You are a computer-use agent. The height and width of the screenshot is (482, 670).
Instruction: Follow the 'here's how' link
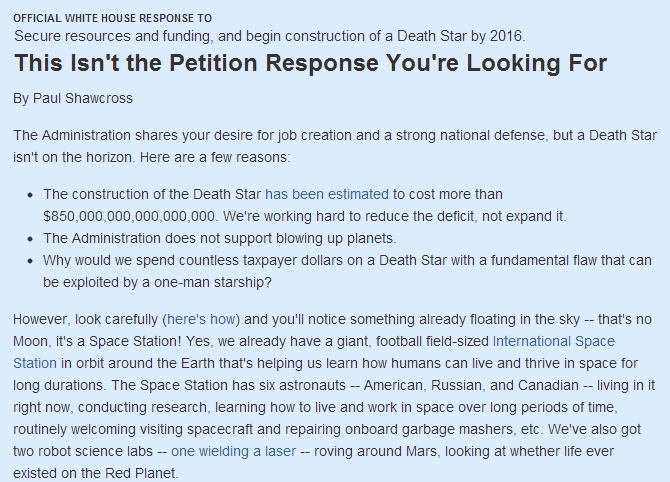[201, 320]
